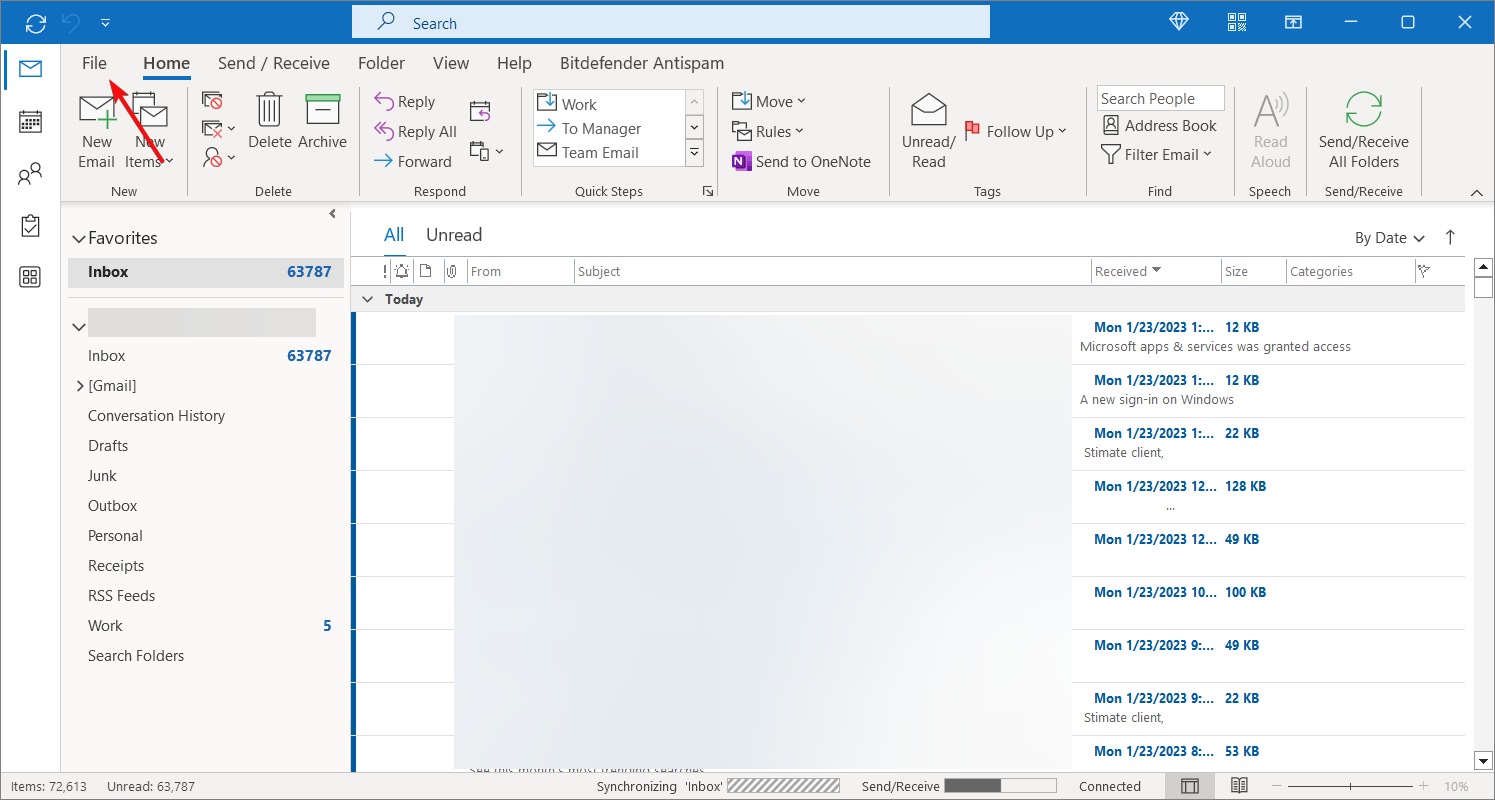Click the diamond premium icon in title bar

1179,22
